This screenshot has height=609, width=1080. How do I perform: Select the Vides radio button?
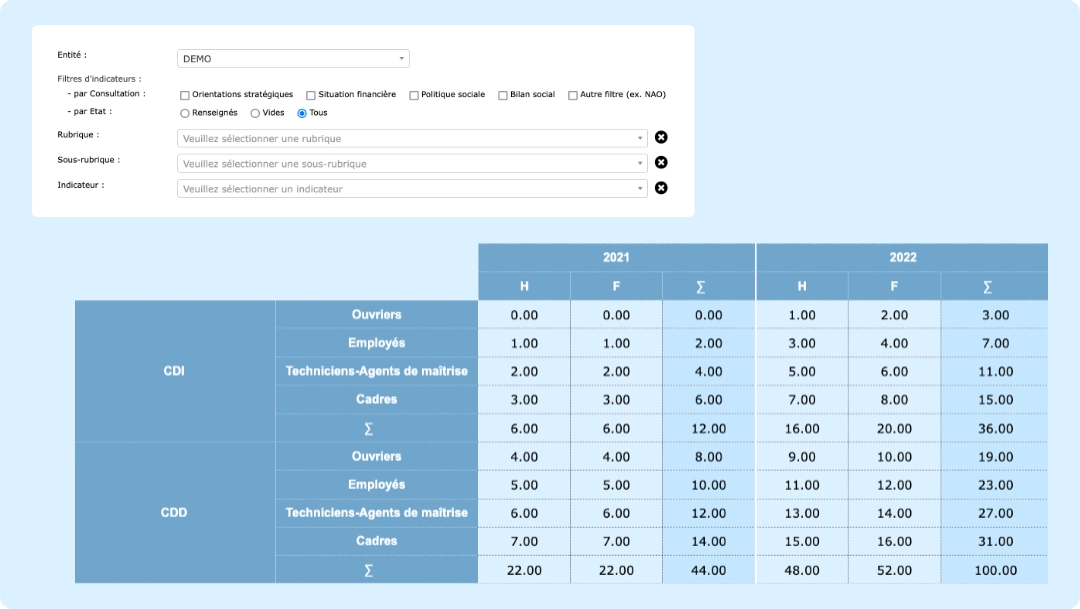click(x=254, y=113)
